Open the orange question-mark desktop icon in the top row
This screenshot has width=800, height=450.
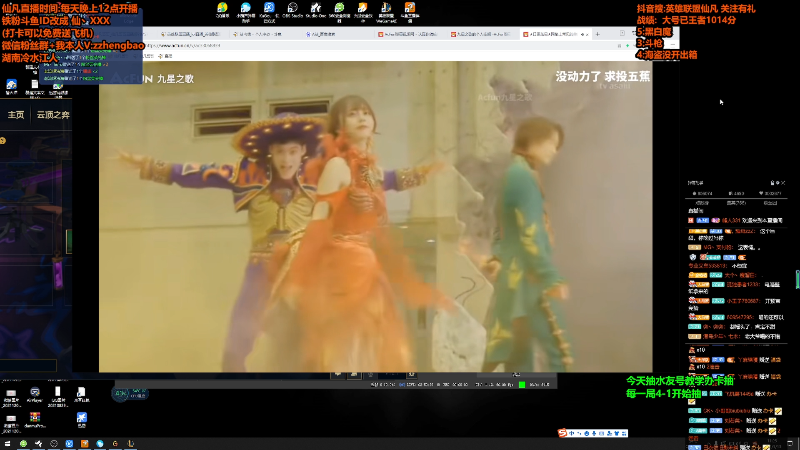(x=410, y=12)
